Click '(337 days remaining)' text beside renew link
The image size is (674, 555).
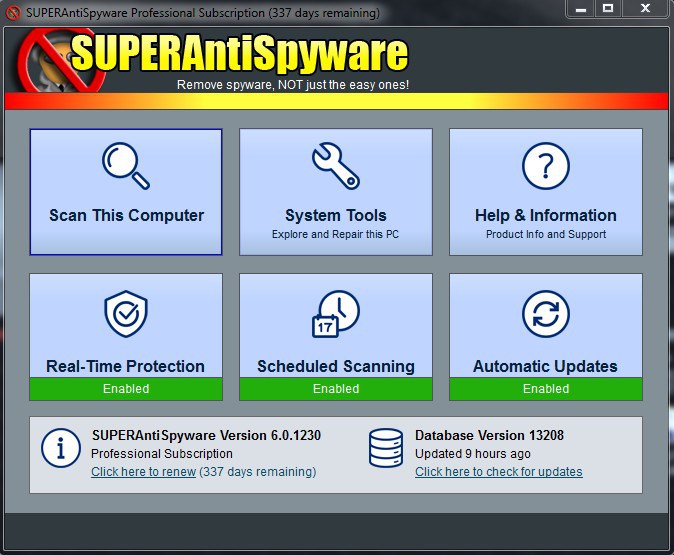(x=258, y=472)
